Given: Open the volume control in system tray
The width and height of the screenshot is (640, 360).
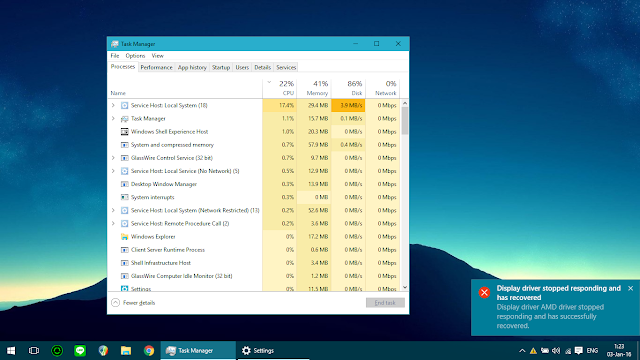Looking at the screenshot, I should click(x=556, y=351).
